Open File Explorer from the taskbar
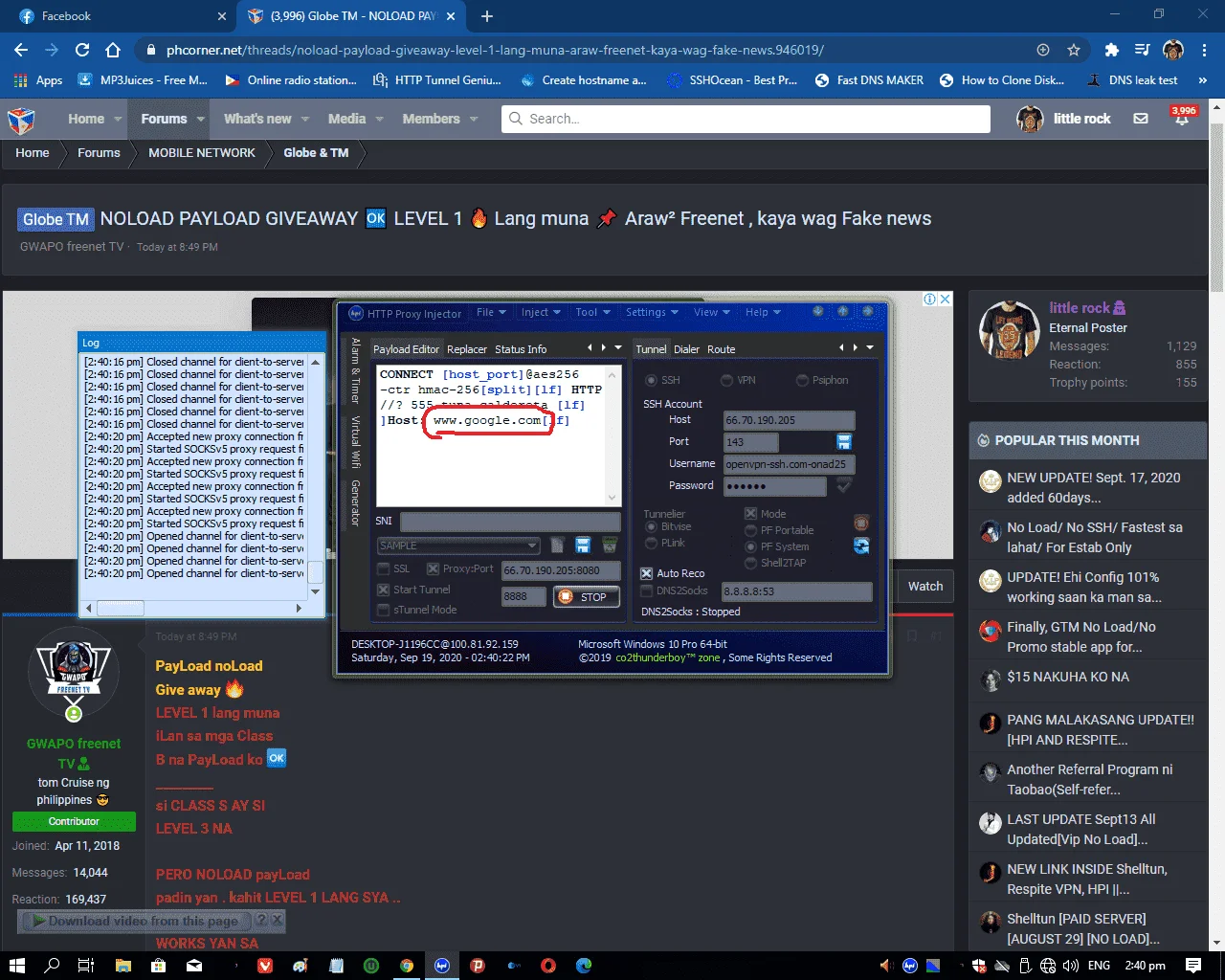This screenshot has width=1225, height=980. [x=123, y=965]
